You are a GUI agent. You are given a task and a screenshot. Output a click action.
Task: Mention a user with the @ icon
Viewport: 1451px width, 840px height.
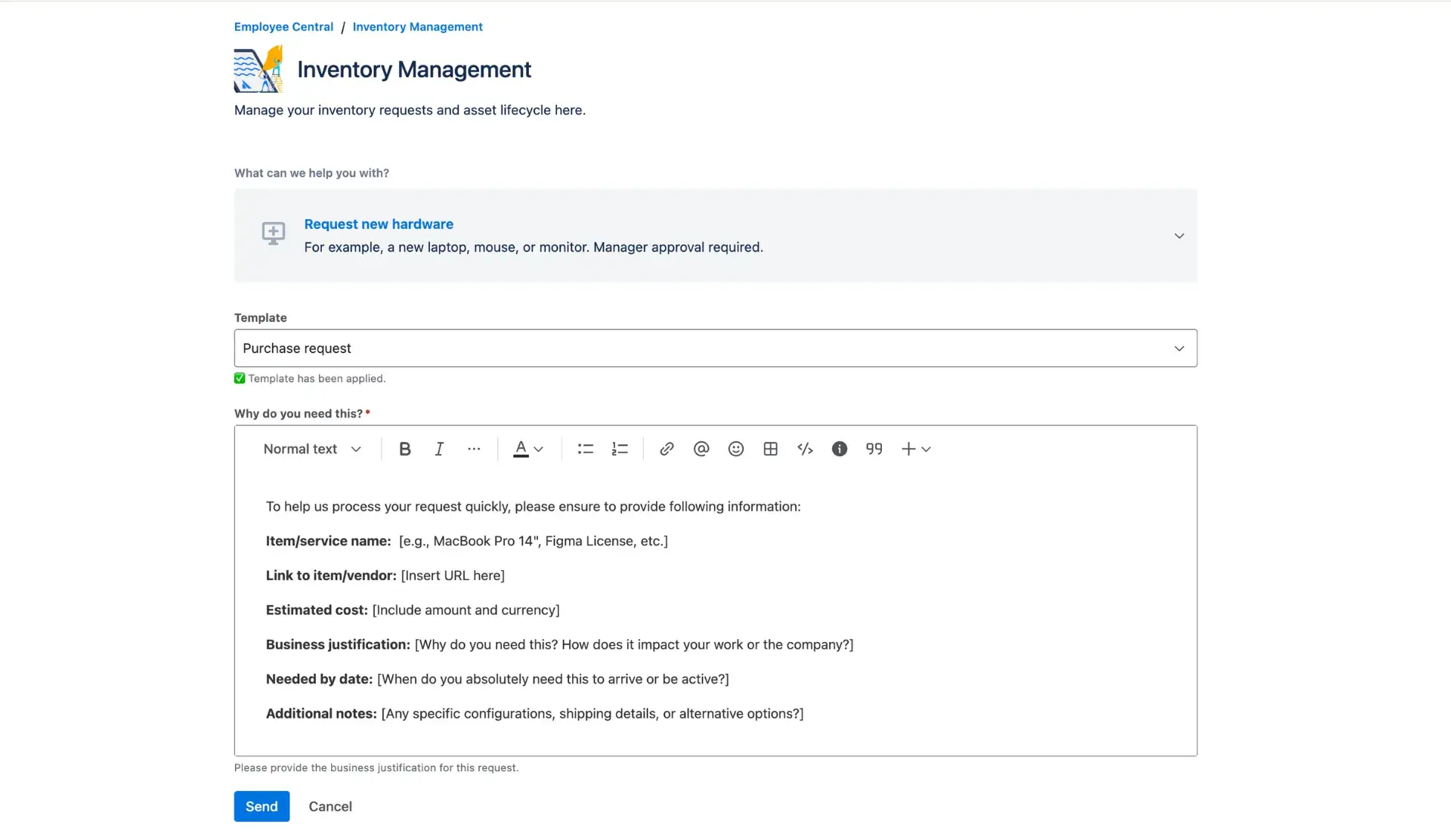(x=701, y=449)
